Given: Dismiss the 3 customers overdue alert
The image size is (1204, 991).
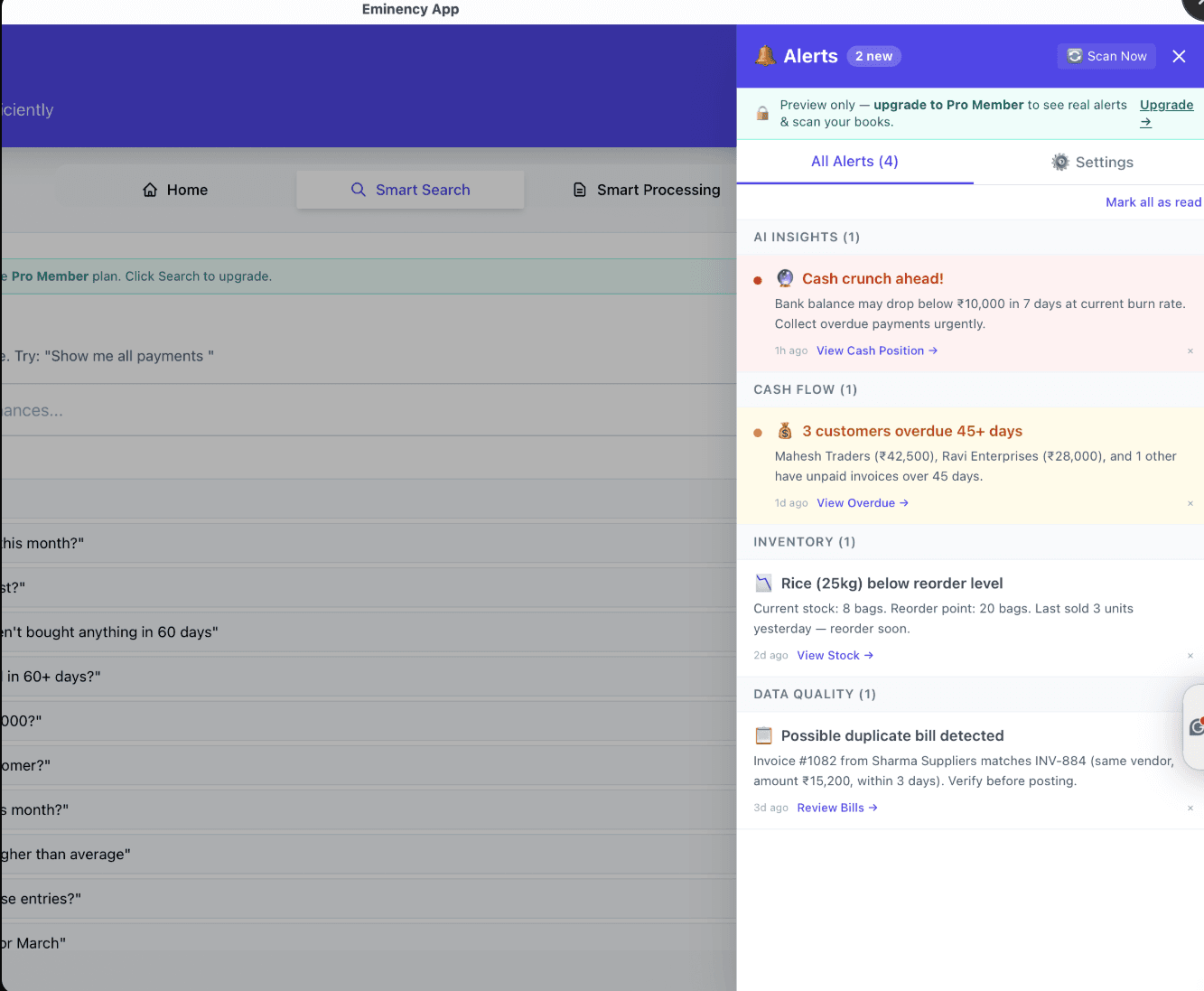Looking at the screenshot, I should [1190, 504].
